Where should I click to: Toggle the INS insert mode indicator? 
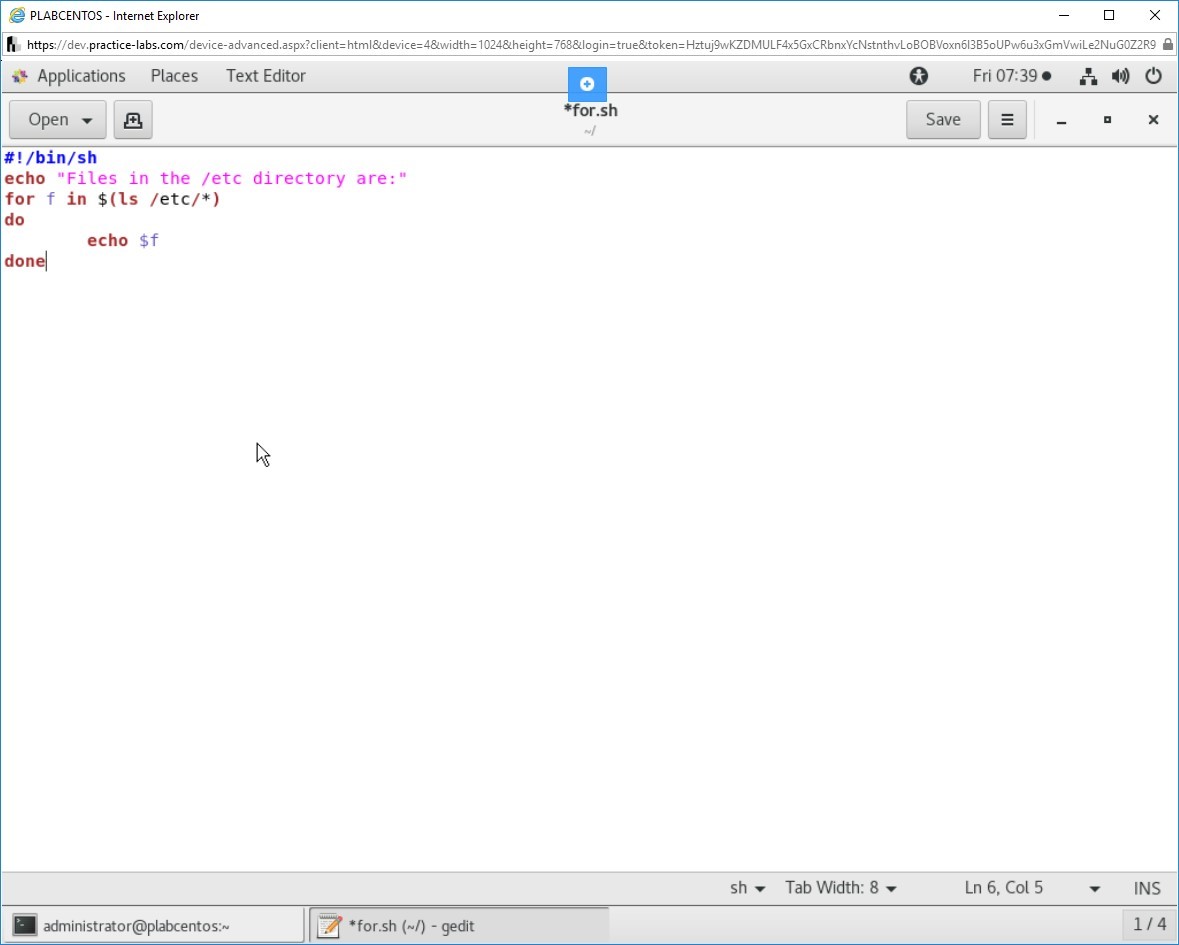pos(1147,888)
